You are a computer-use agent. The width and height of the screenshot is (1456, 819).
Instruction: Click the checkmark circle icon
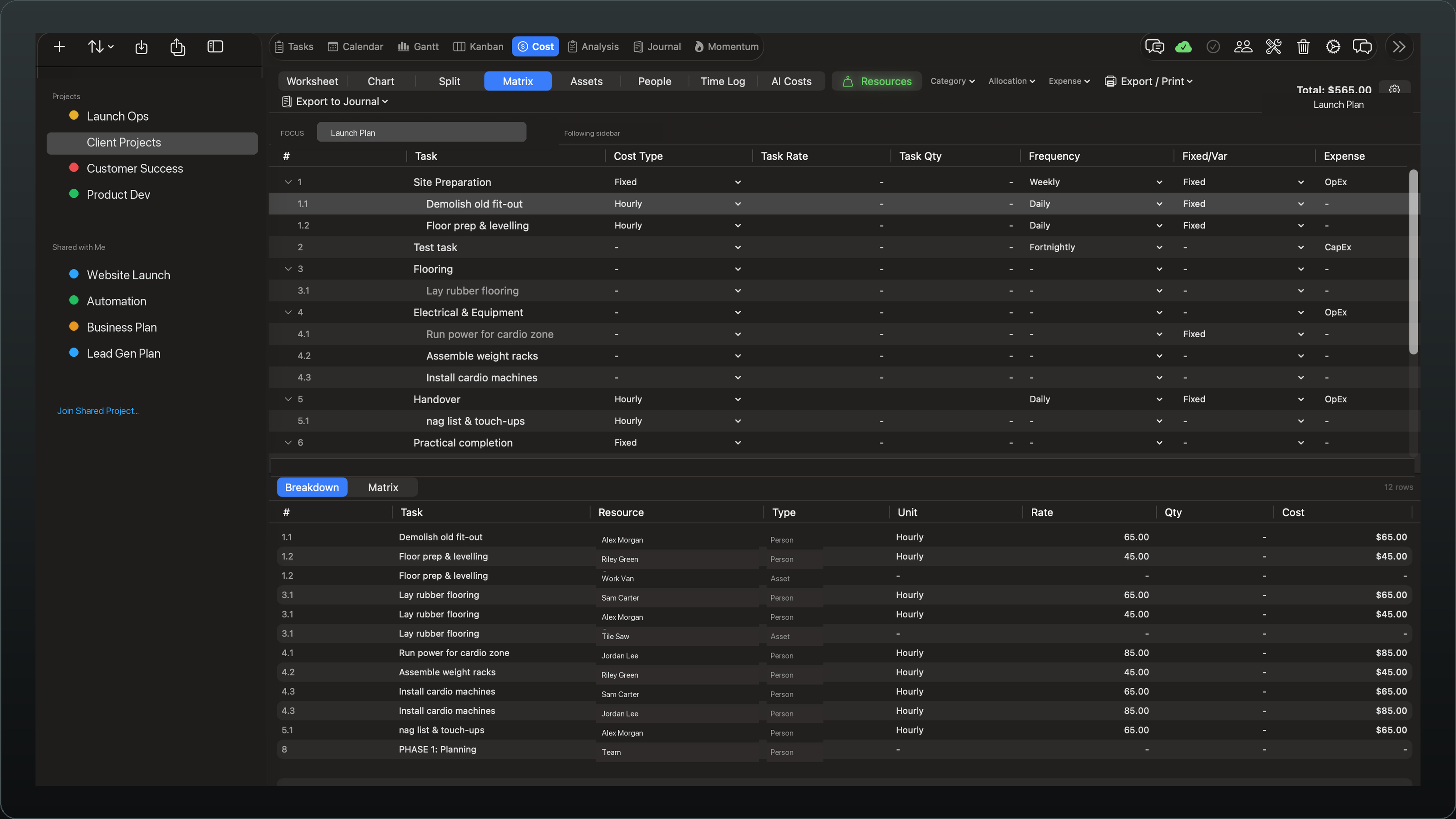tap(1213, 47)
